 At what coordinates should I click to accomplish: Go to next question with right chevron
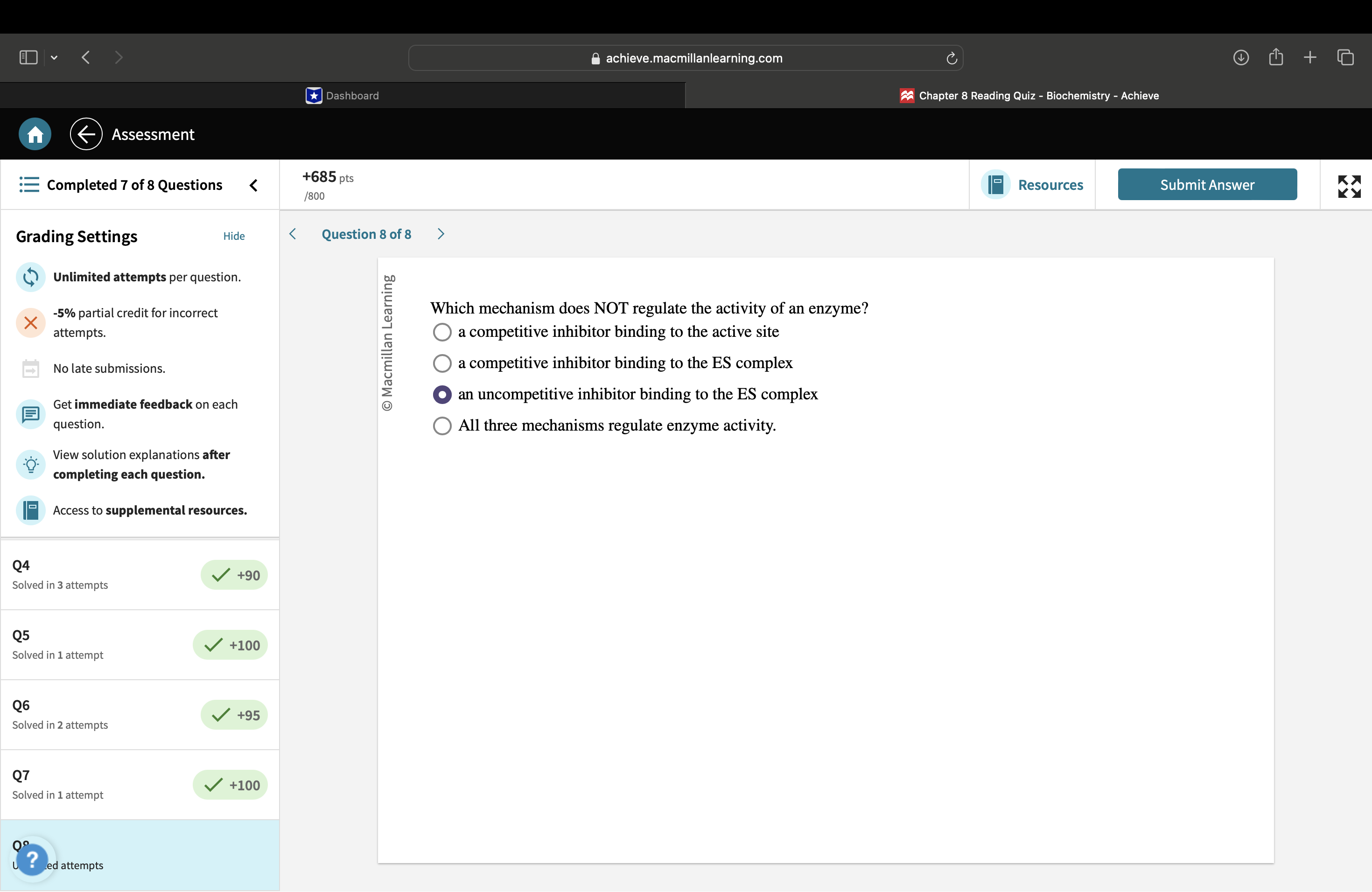click(x=441, y=234)
